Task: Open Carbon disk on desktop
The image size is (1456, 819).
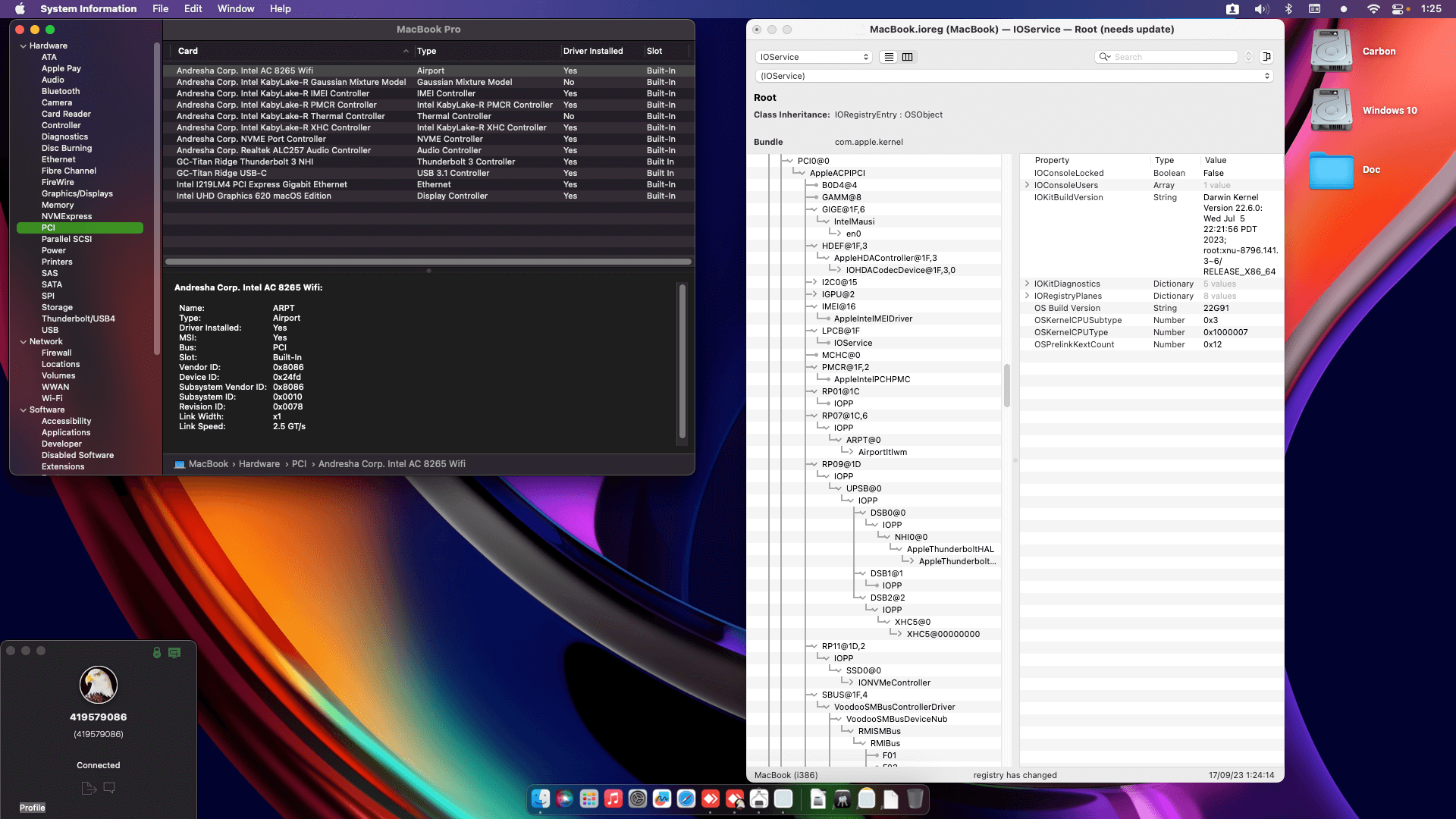Action: 1332,51
